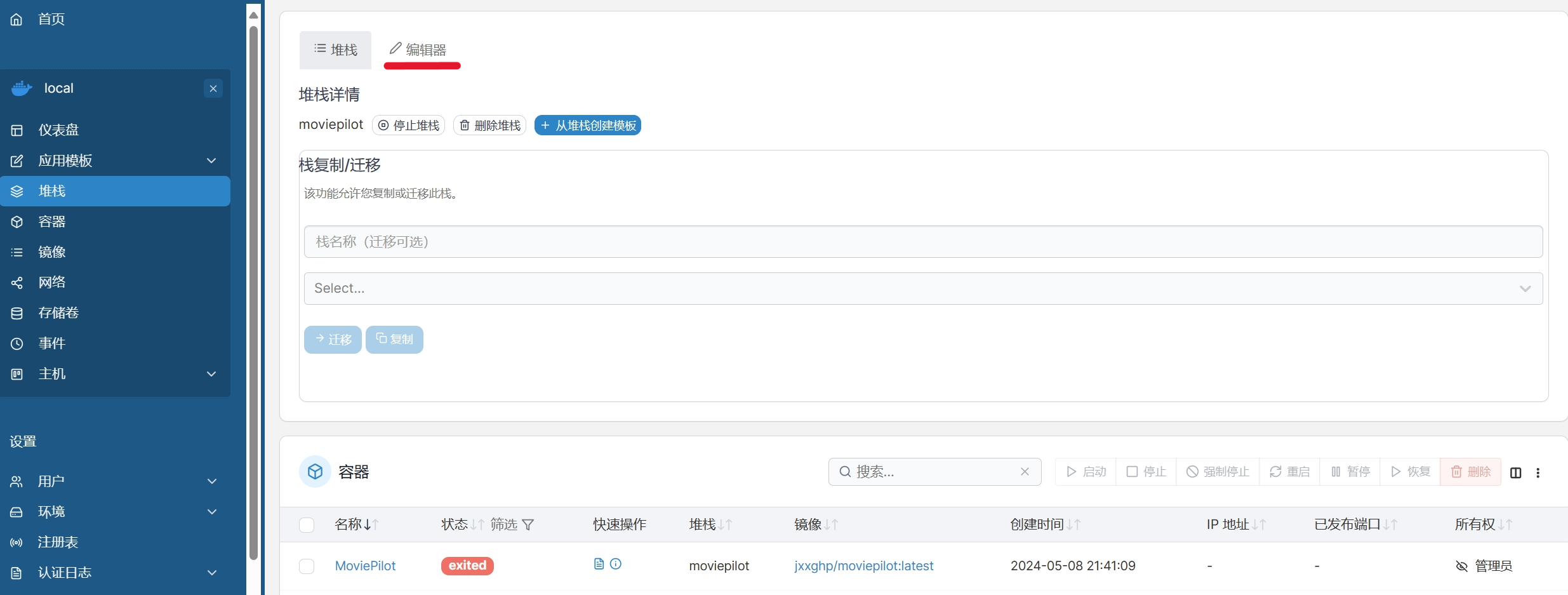The width and height of the screenshot is (1568, 595).
Task: Click the 首页 home icon
Action: tap(17, 20)
